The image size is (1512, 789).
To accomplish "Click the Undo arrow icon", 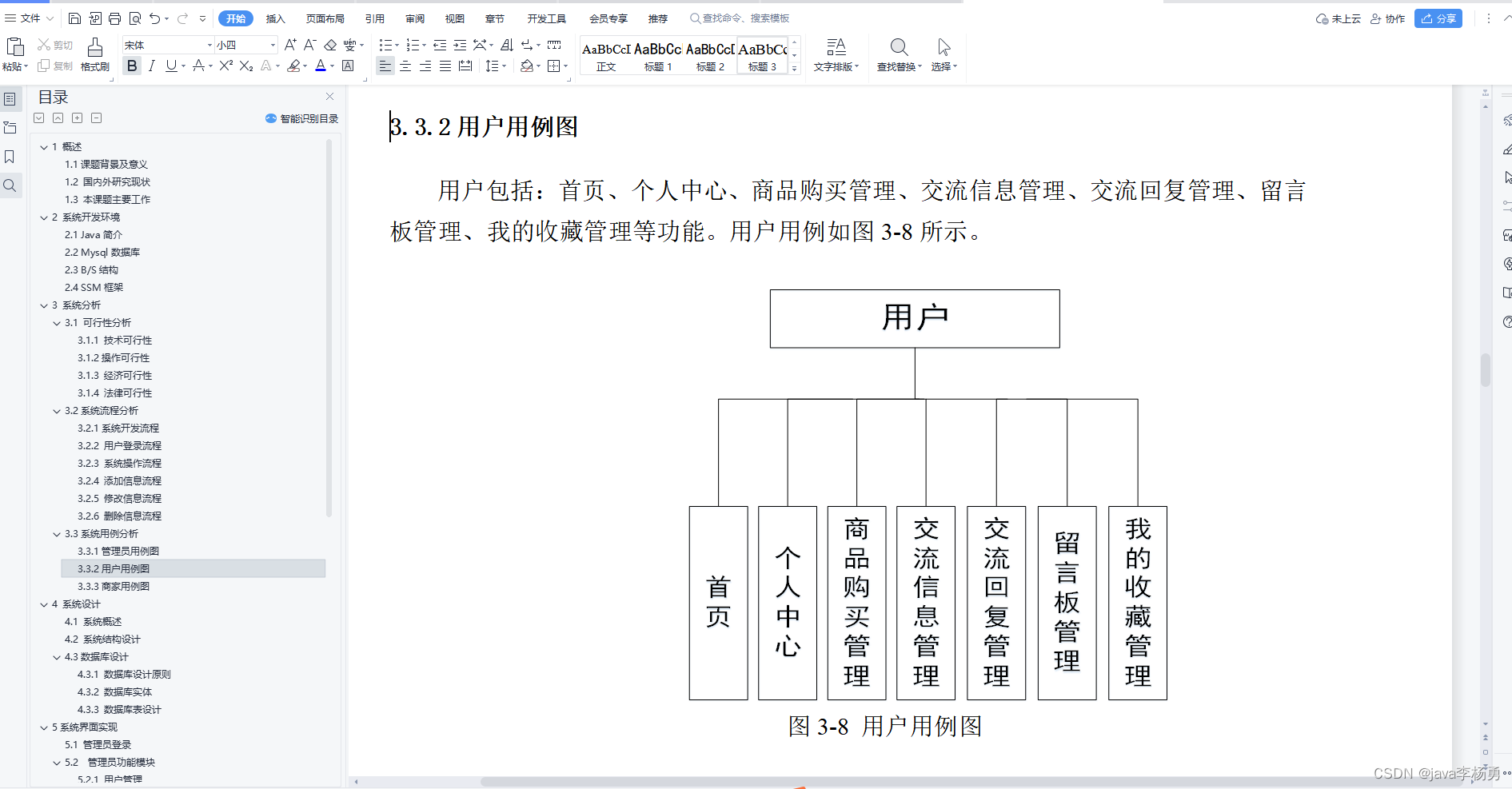I will pos(154,18).
